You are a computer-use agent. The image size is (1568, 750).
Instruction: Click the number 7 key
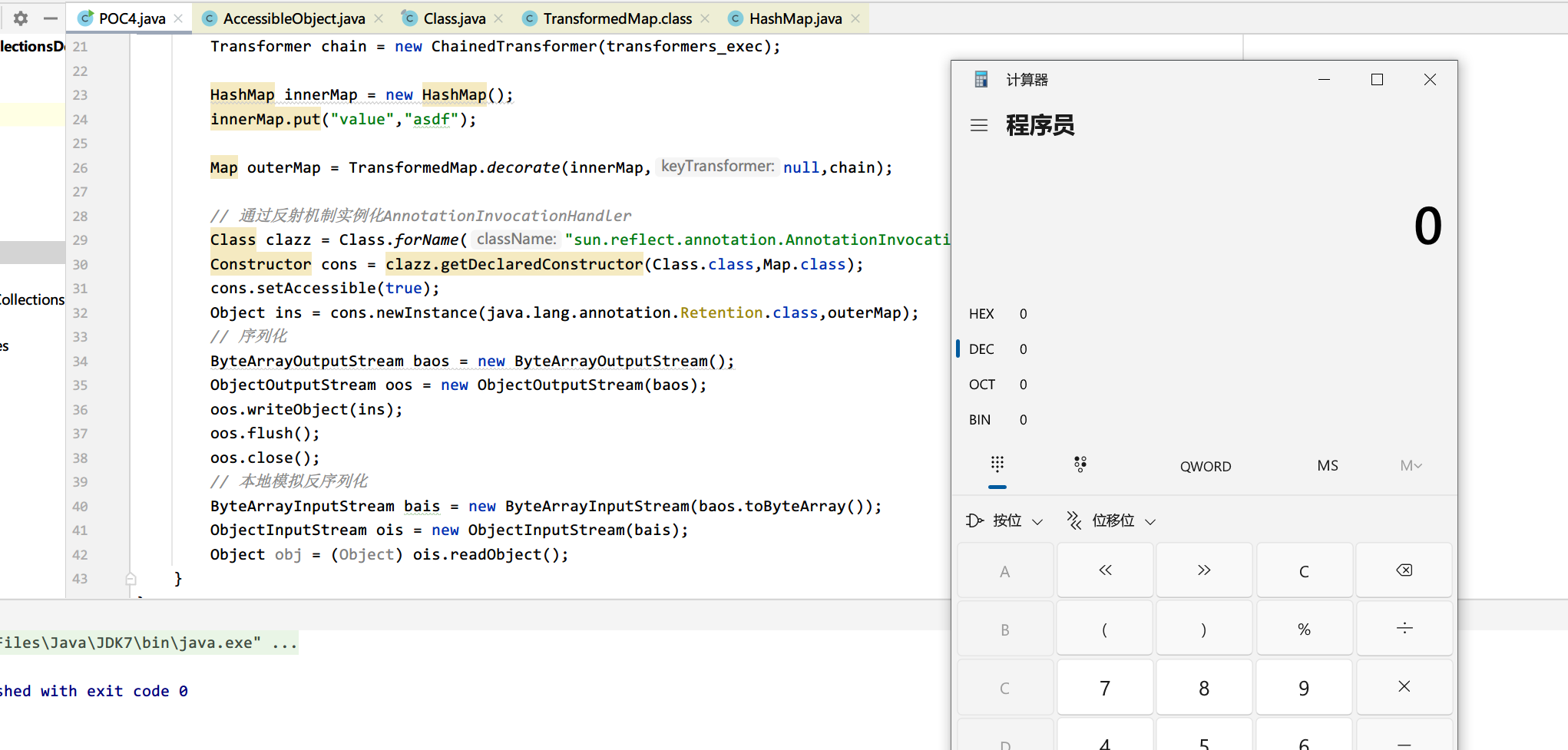(1105, 687)
